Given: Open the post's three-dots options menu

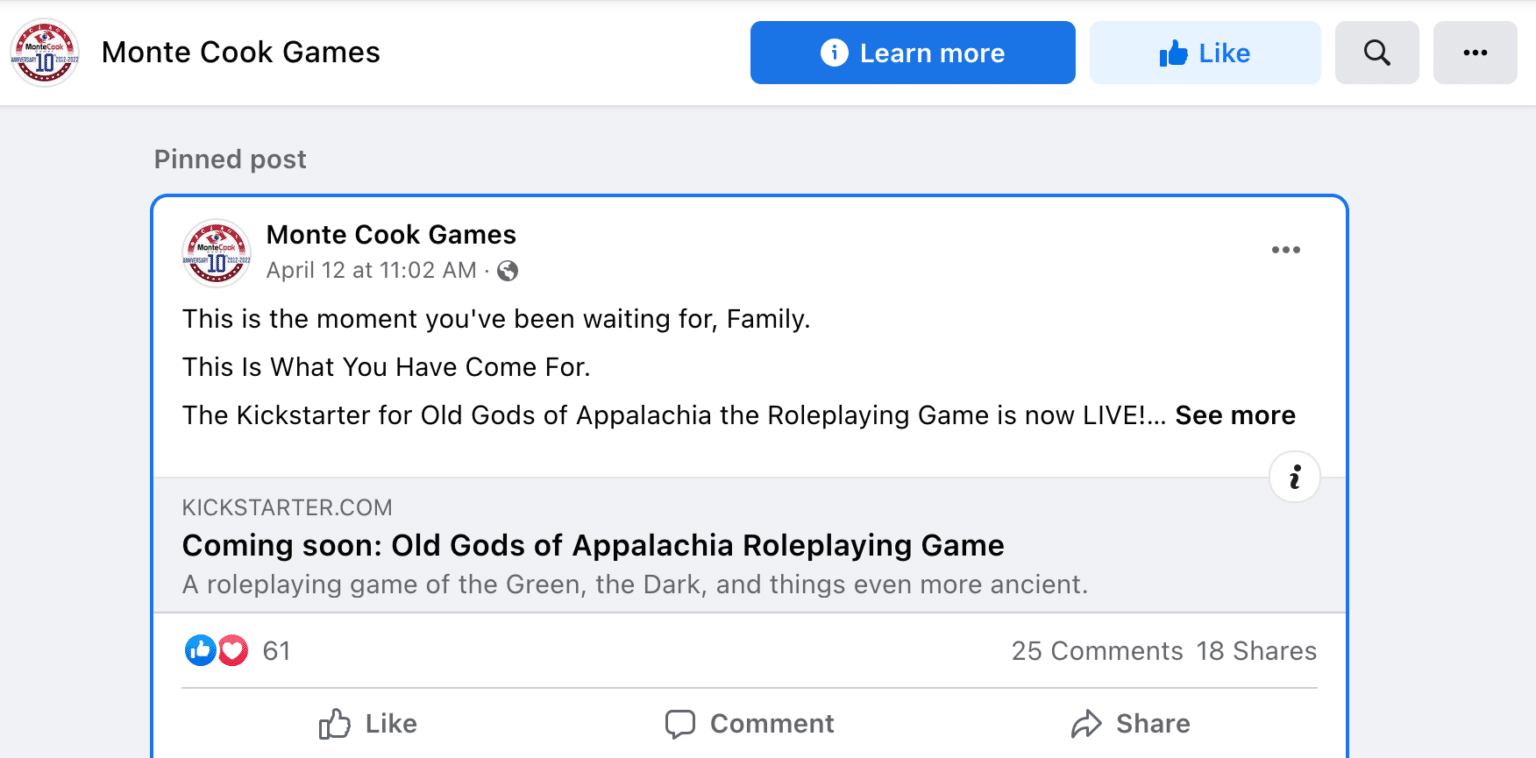Looking at the screenshot, I should point(1286,249).
